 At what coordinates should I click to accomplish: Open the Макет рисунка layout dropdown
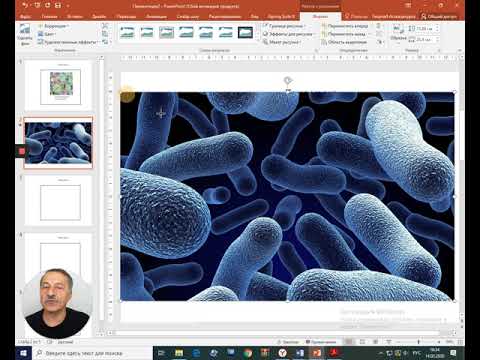(x=283, y=42)
